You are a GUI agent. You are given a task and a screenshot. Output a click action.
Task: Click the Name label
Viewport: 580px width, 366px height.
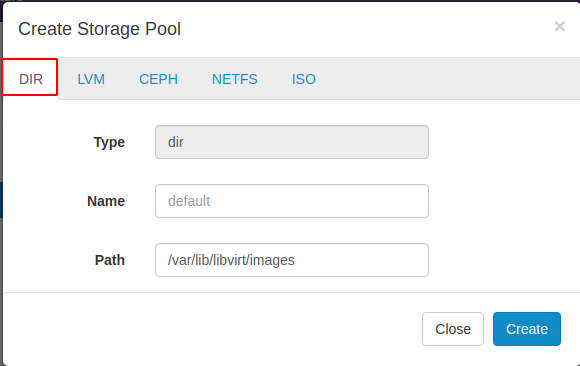coord(106,201)
